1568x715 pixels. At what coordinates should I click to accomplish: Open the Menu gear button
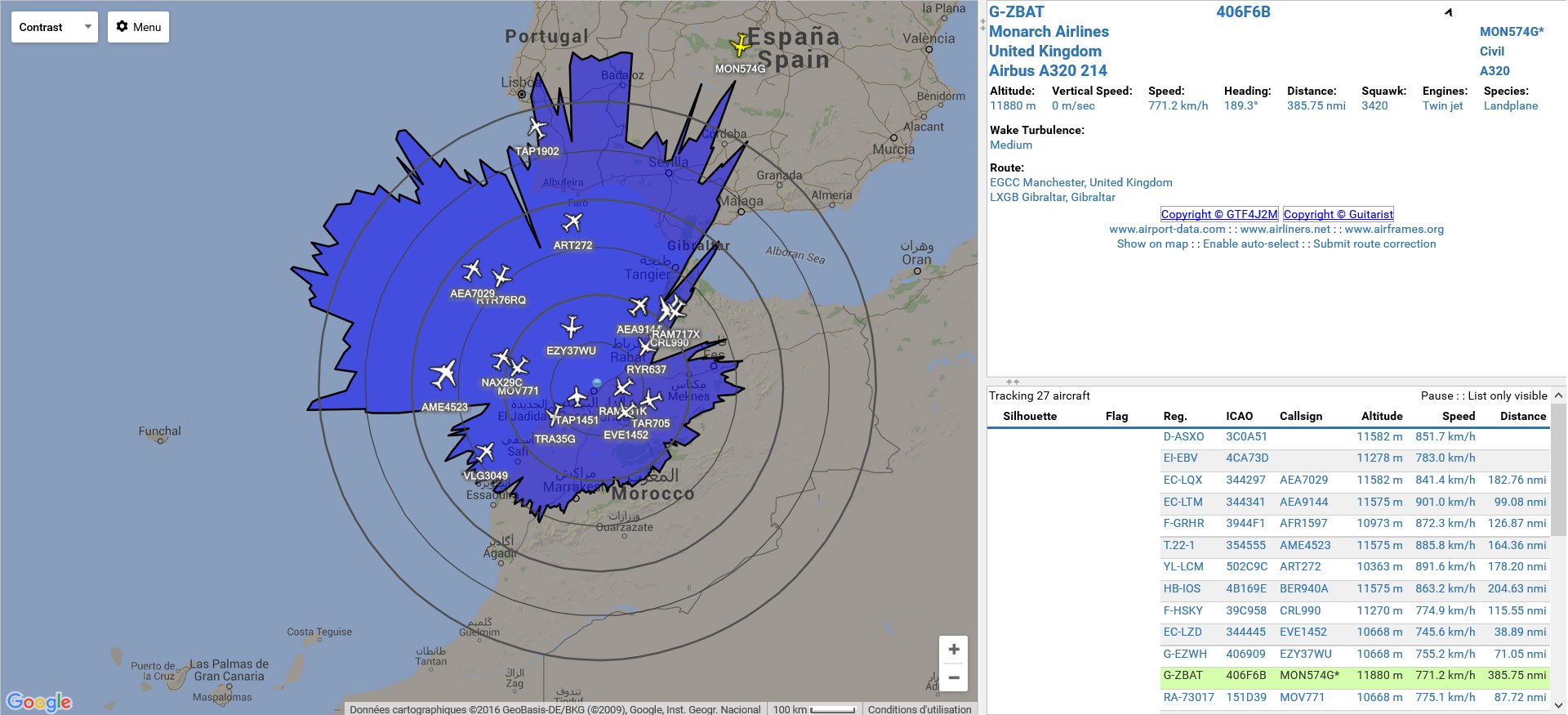(x=138, y=27)
